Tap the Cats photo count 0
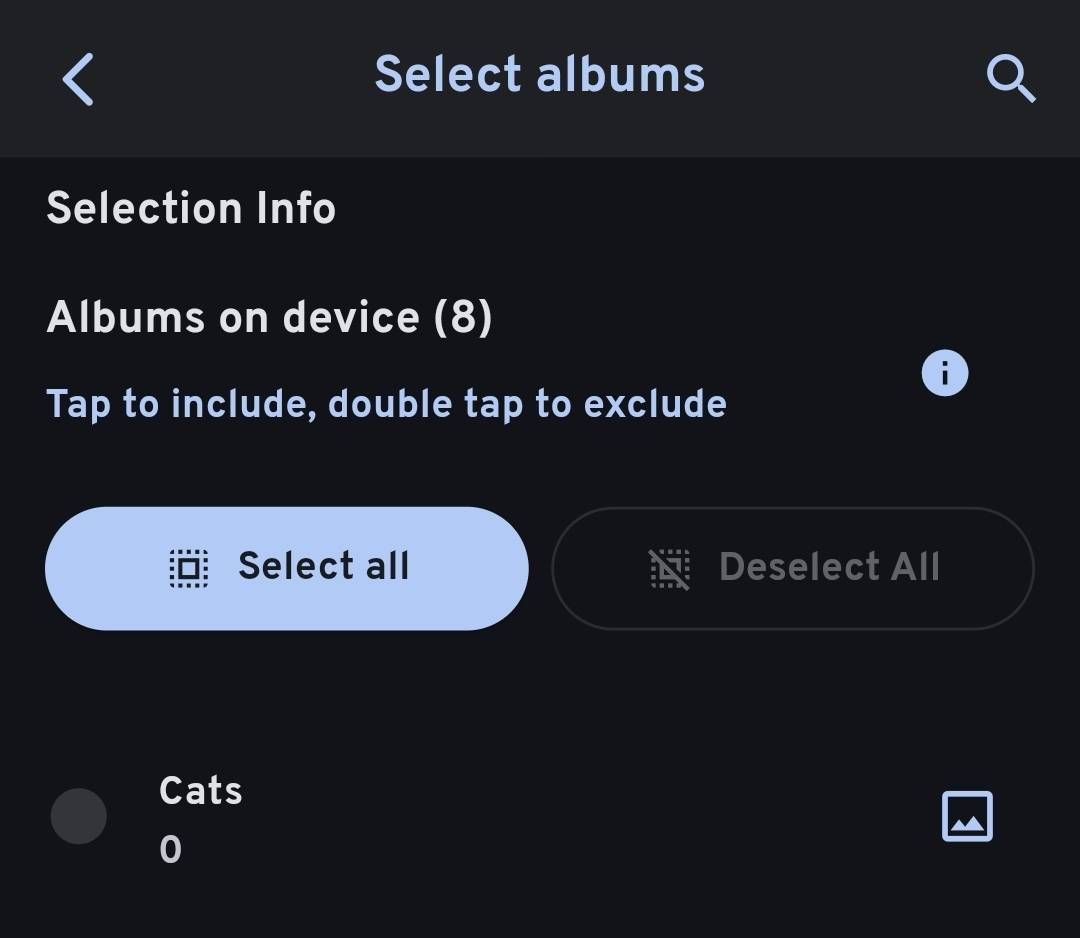This screenshot has width=1080, height=938. point(171,850)
